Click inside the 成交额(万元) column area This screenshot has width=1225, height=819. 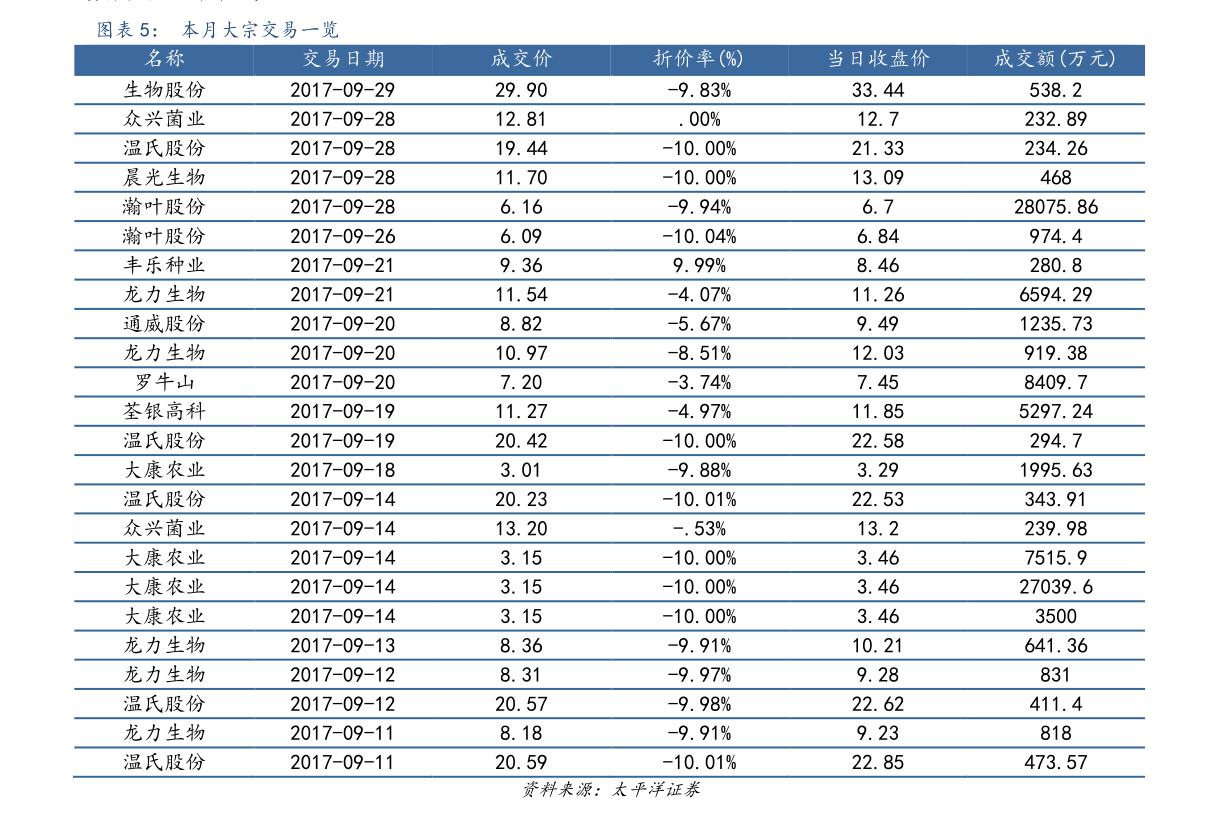[1055, 300]
